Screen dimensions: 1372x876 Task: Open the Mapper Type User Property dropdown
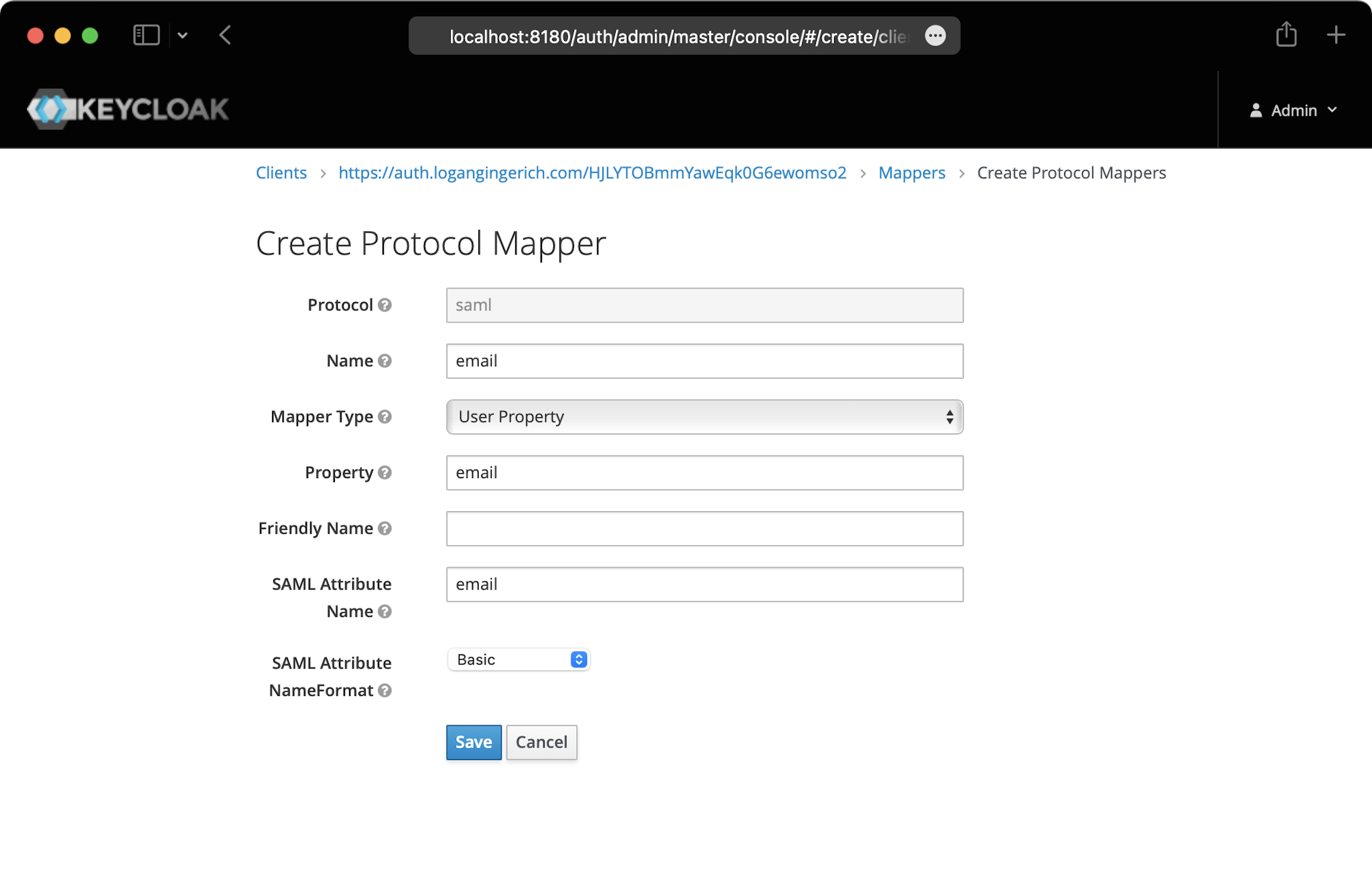(x=704, y=417)
